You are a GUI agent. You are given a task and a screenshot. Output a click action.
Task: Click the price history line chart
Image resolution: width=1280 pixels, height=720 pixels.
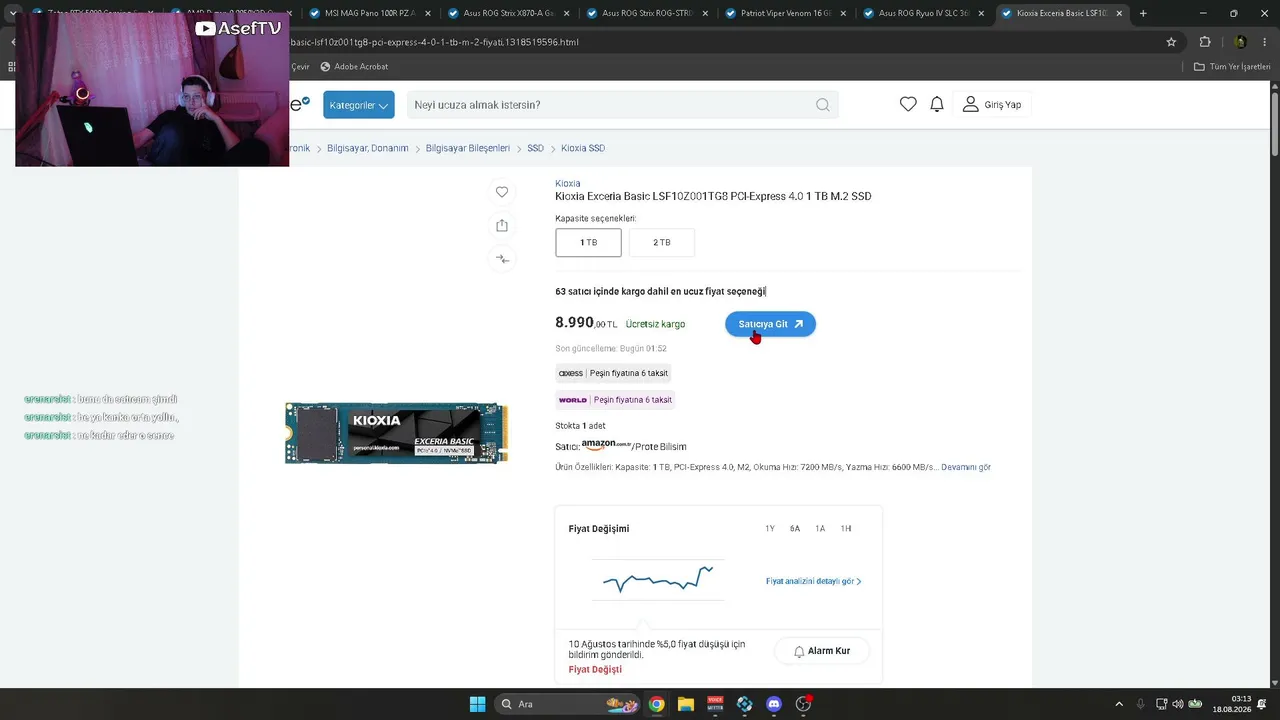pyautogui.click(x=658, y=579)
